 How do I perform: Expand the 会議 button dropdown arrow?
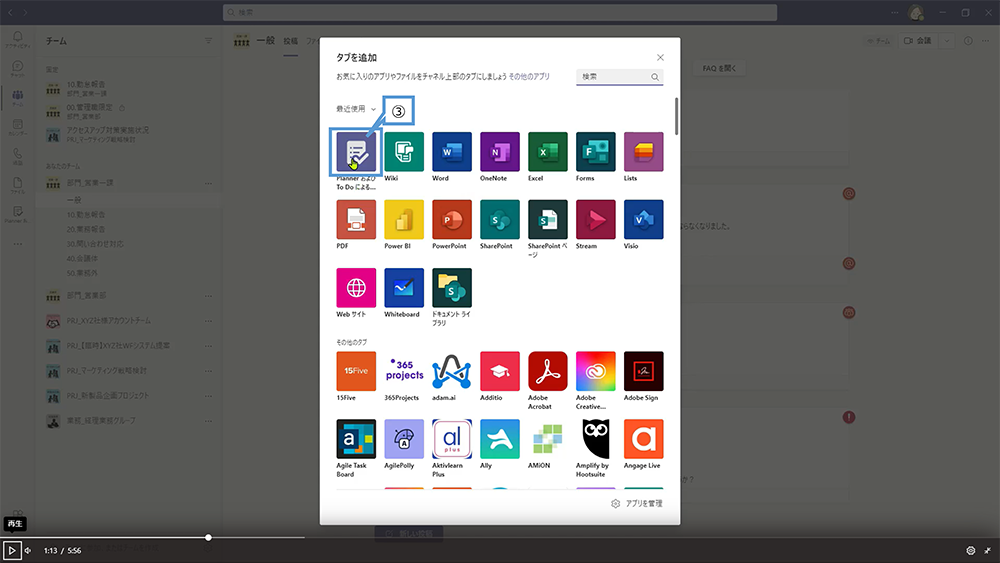coord(946,41)
